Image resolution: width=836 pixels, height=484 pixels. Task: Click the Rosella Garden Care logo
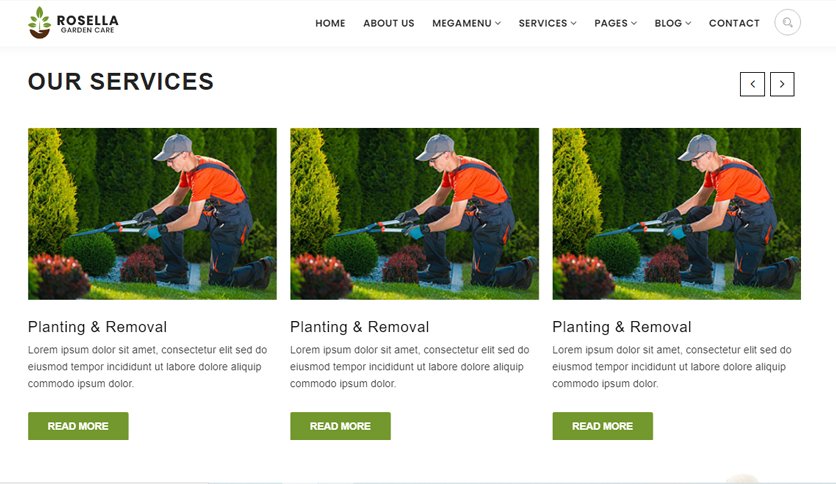tap(73, 22)
